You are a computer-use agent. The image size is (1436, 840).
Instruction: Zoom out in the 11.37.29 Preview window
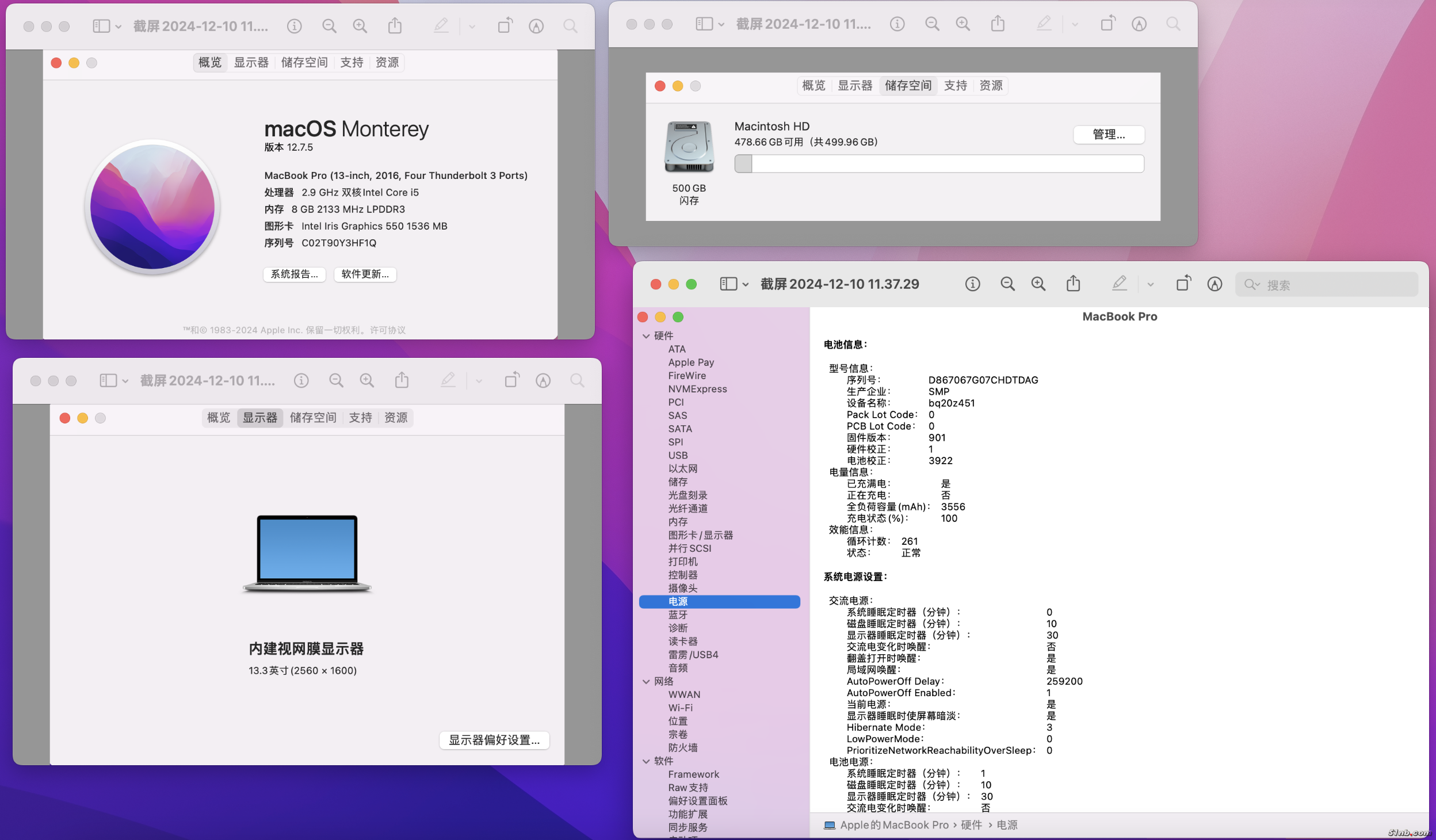click(x=1007, y=284)
